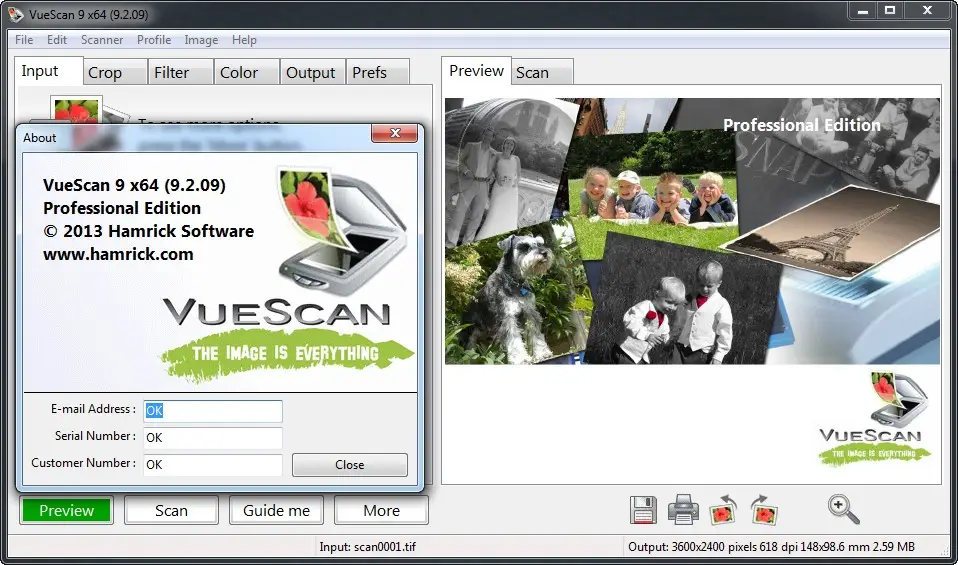Click the Customer Number field
958x565 pixels.
point(213,464)
